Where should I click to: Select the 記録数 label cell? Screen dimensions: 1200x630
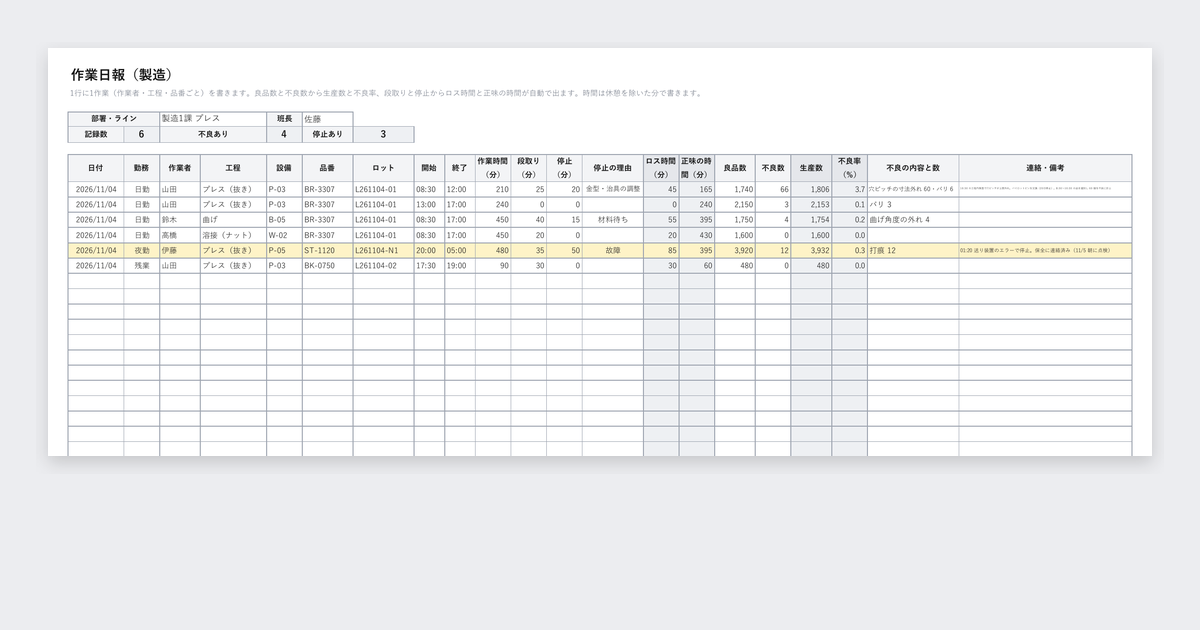coord(96,134)
